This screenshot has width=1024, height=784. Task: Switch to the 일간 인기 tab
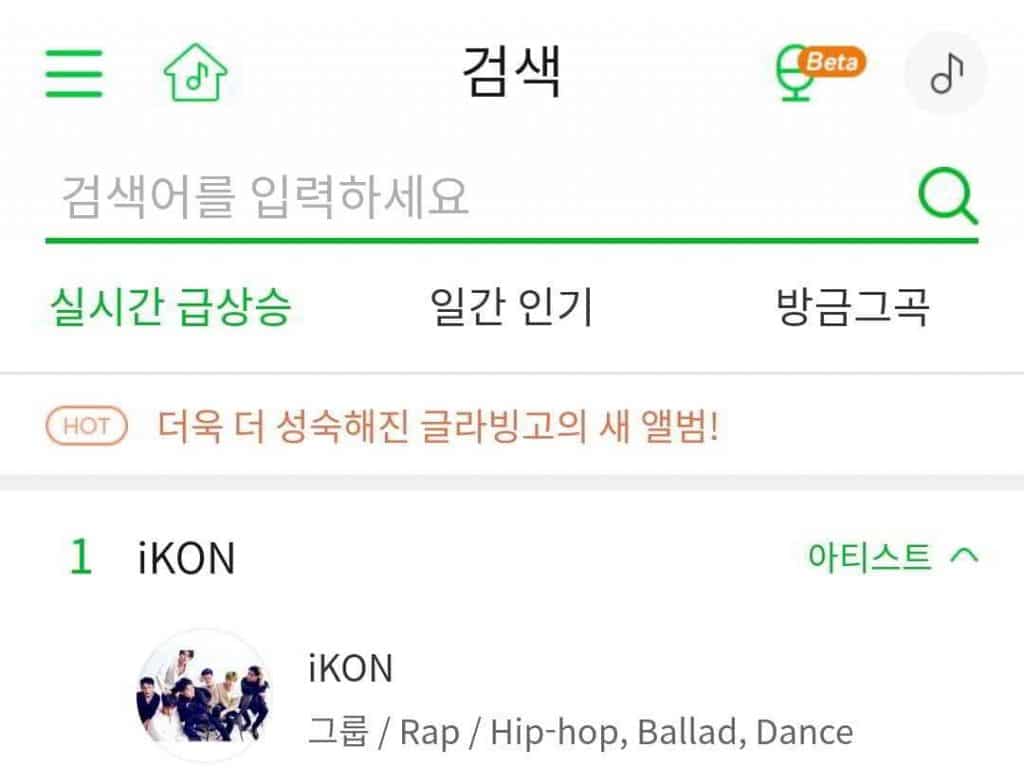pos(511,307)
